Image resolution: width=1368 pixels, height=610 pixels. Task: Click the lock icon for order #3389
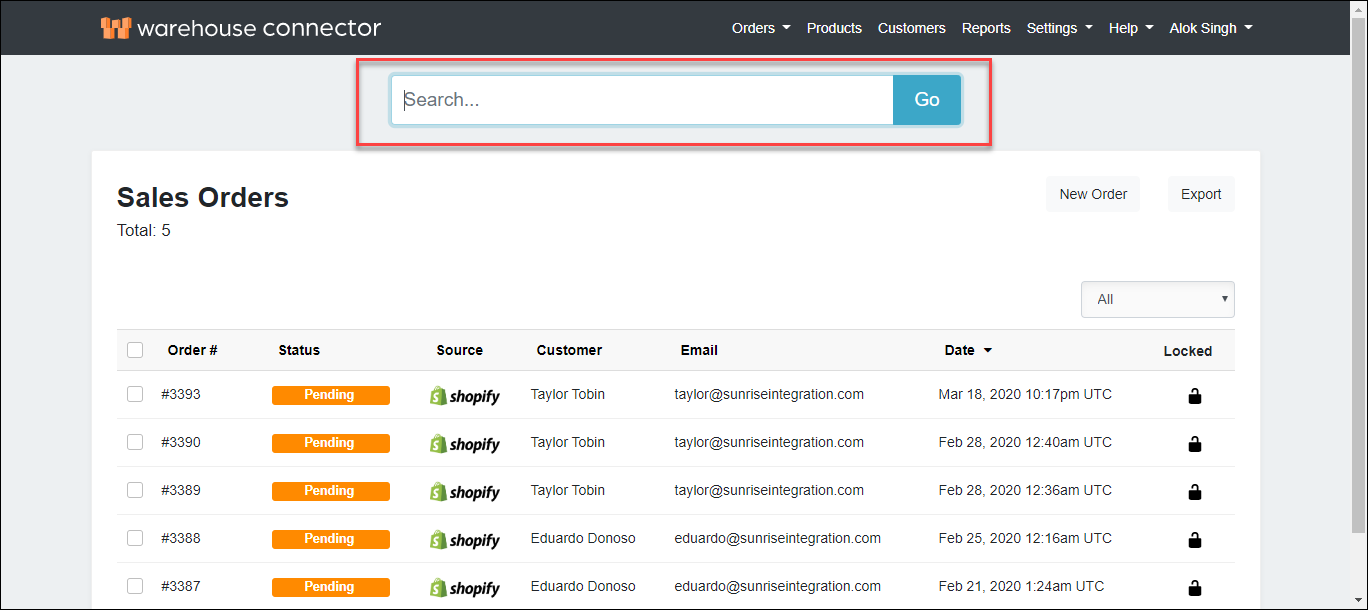1194,492
